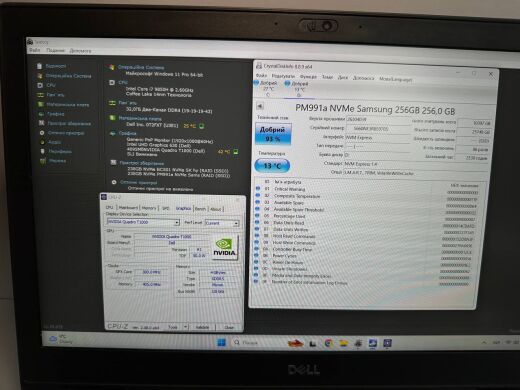The height and width of the screenshot is (390, 520).
Task: Open the Windows Start menu
Action: (x=221, y=342)
